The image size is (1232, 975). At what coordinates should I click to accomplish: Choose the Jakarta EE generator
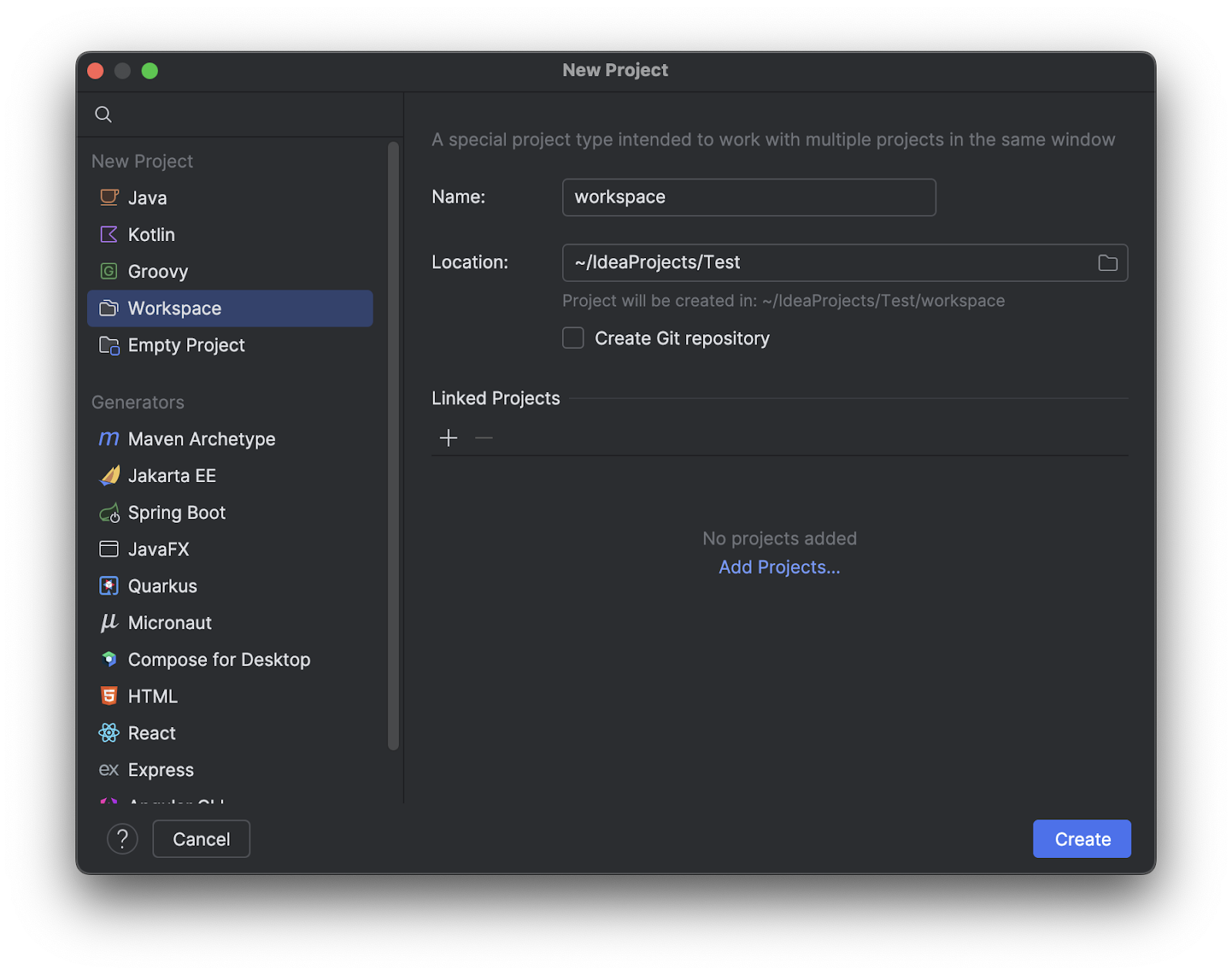(230, 476)
